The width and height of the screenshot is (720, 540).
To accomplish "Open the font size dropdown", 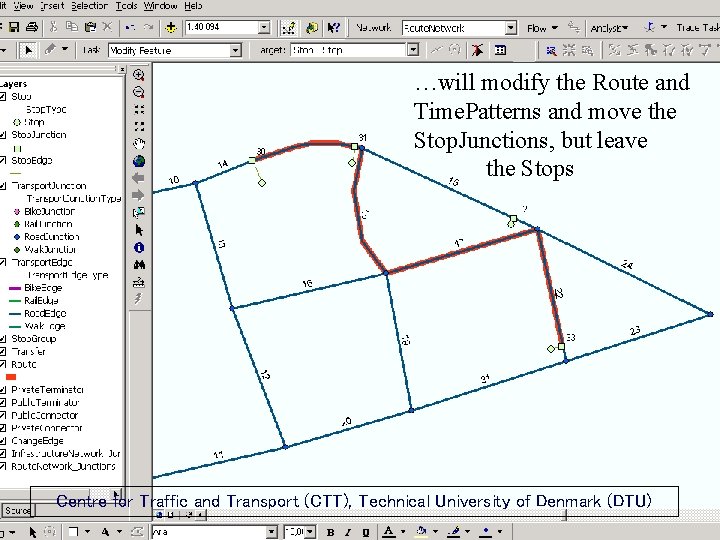I will click(x=310, y=532).
